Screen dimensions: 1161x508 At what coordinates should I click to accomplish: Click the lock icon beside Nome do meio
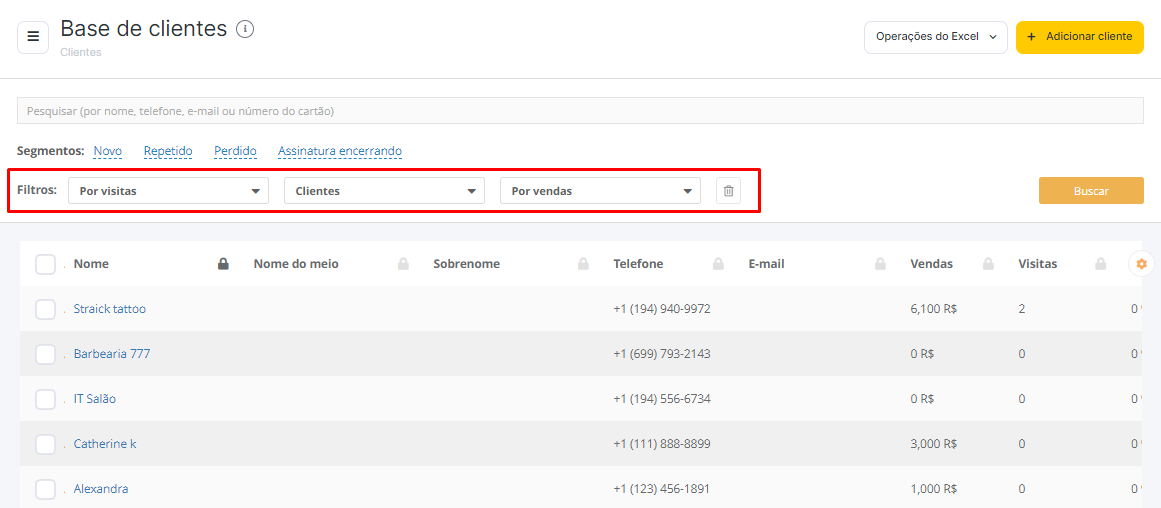click(404, 264)
